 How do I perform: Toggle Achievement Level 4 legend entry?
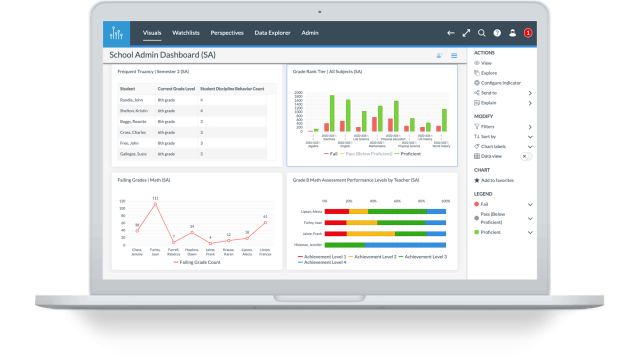322,263
